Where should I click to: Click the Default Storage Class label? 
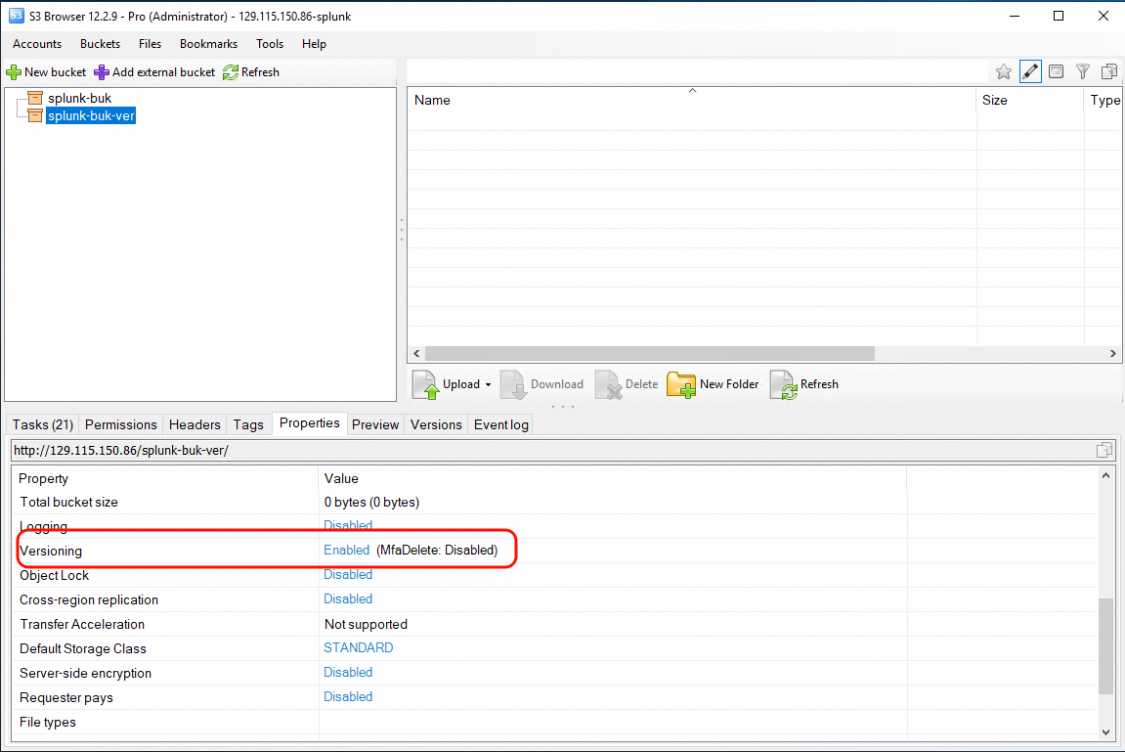[x=83, y=649]
